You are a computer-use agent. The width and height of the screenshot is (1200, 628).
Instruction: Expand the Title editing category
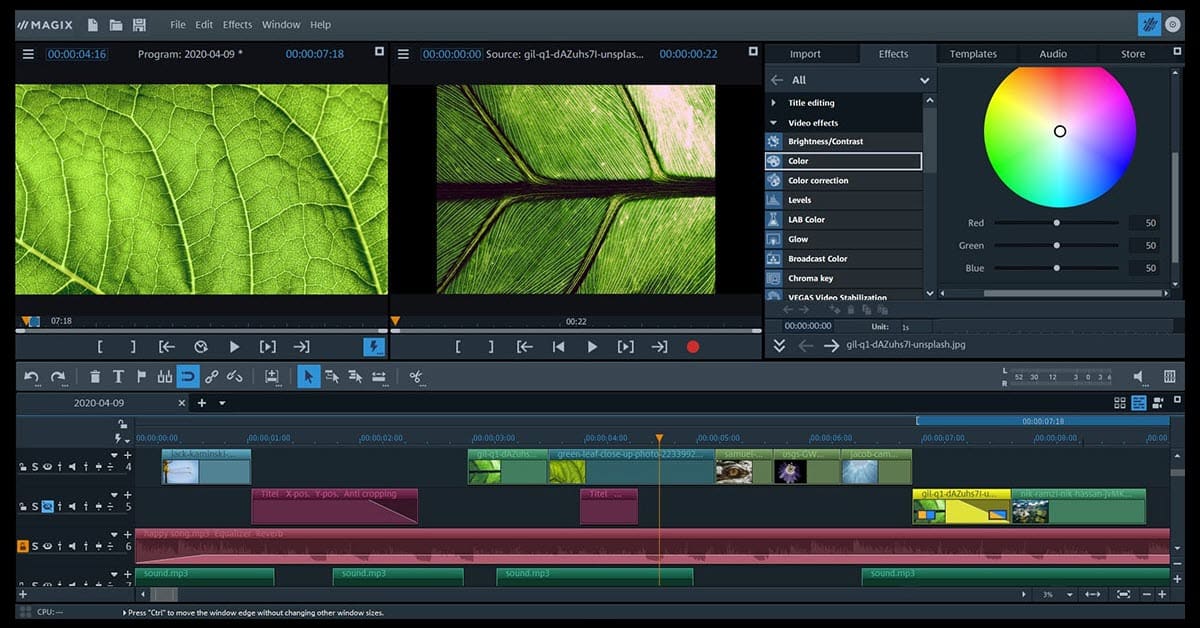(x=773, y=103)
